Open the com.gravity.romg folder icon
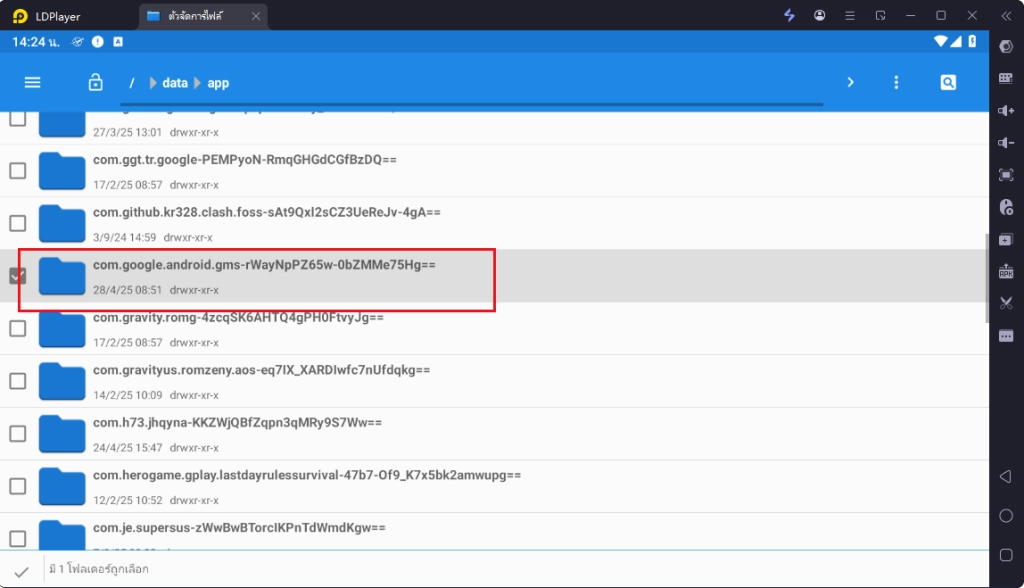Screen dimensions: 1024x588 tap(62, 329)
